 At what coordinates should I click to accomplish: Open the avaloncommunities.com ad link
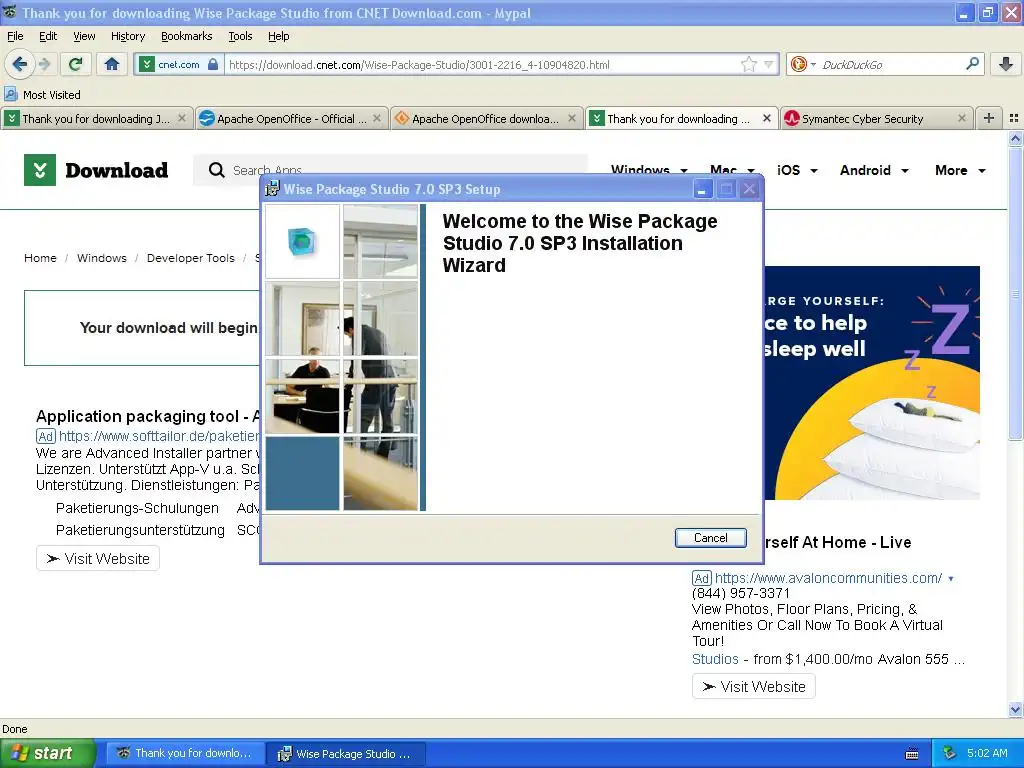pyautogui.click(x=828, y=578)
